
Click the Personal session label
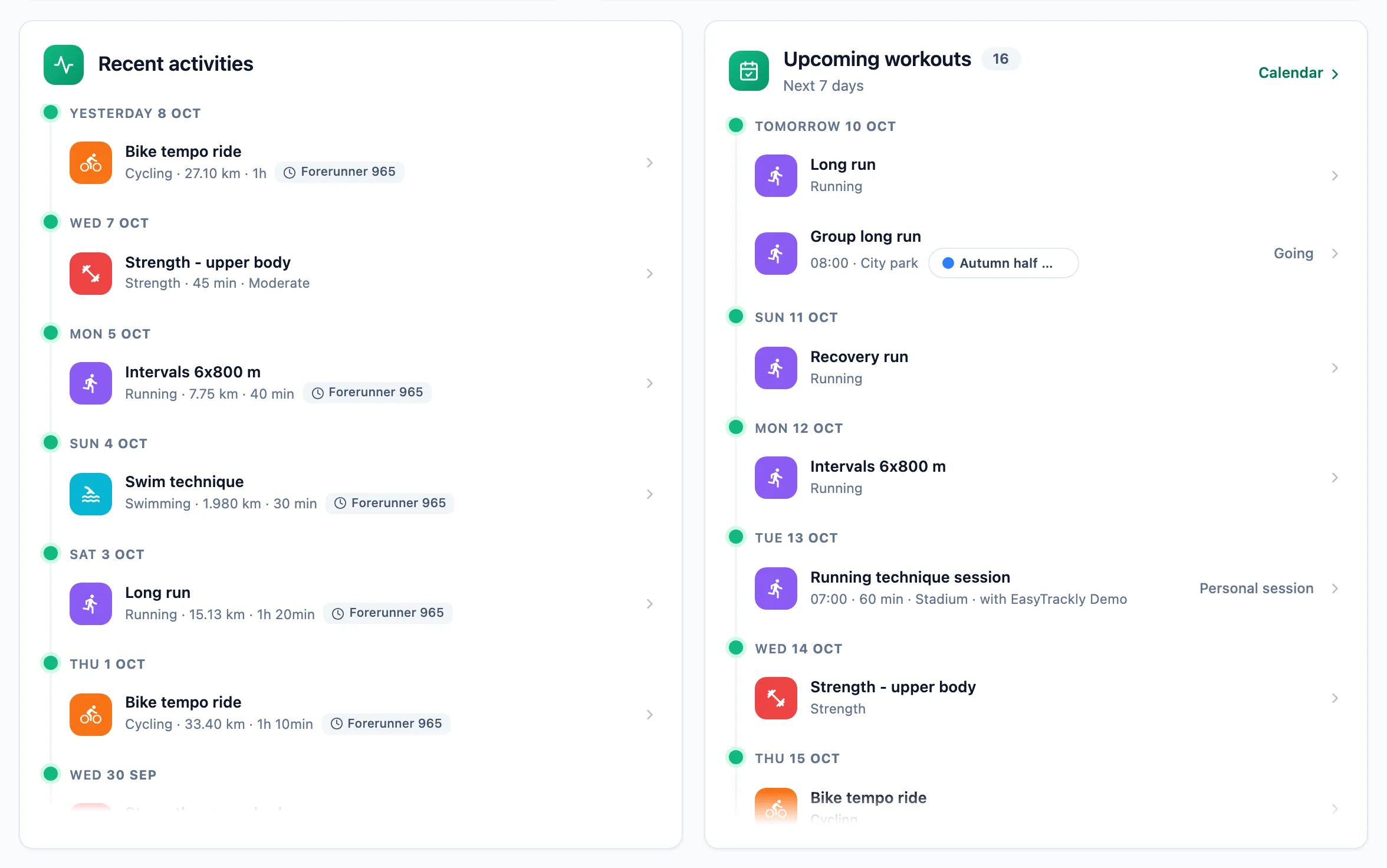[1256, 588]
